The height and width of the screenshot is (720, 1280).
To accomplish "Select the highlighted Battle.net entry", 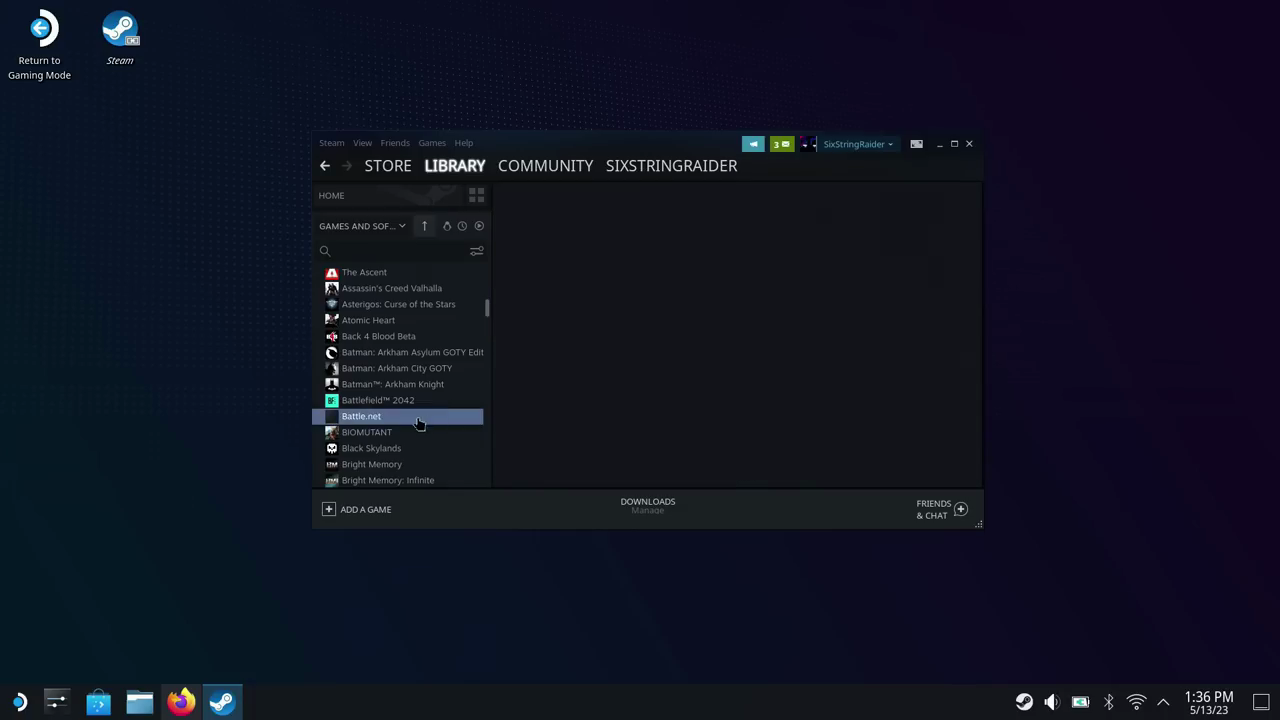I will click(x=398, y=416).
